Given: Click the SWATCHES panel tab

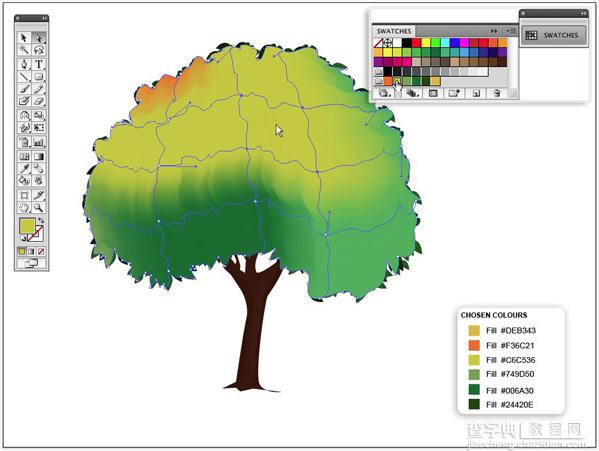Looking at the screenshot, I should coord(394,31).
